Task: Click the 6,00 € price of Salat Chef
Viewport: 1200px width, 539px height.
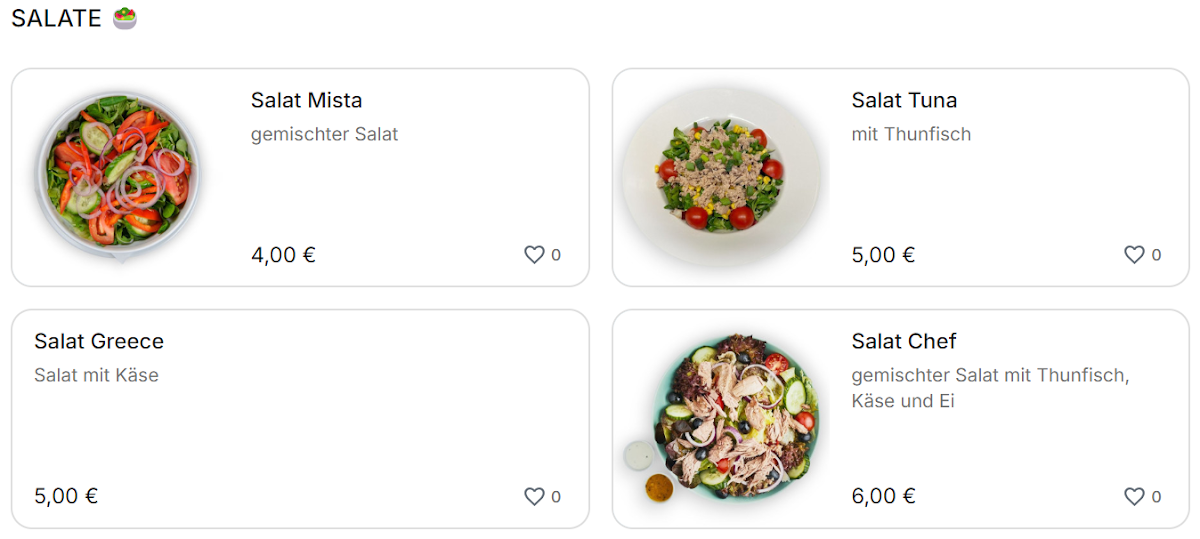Action: point(883,496)
